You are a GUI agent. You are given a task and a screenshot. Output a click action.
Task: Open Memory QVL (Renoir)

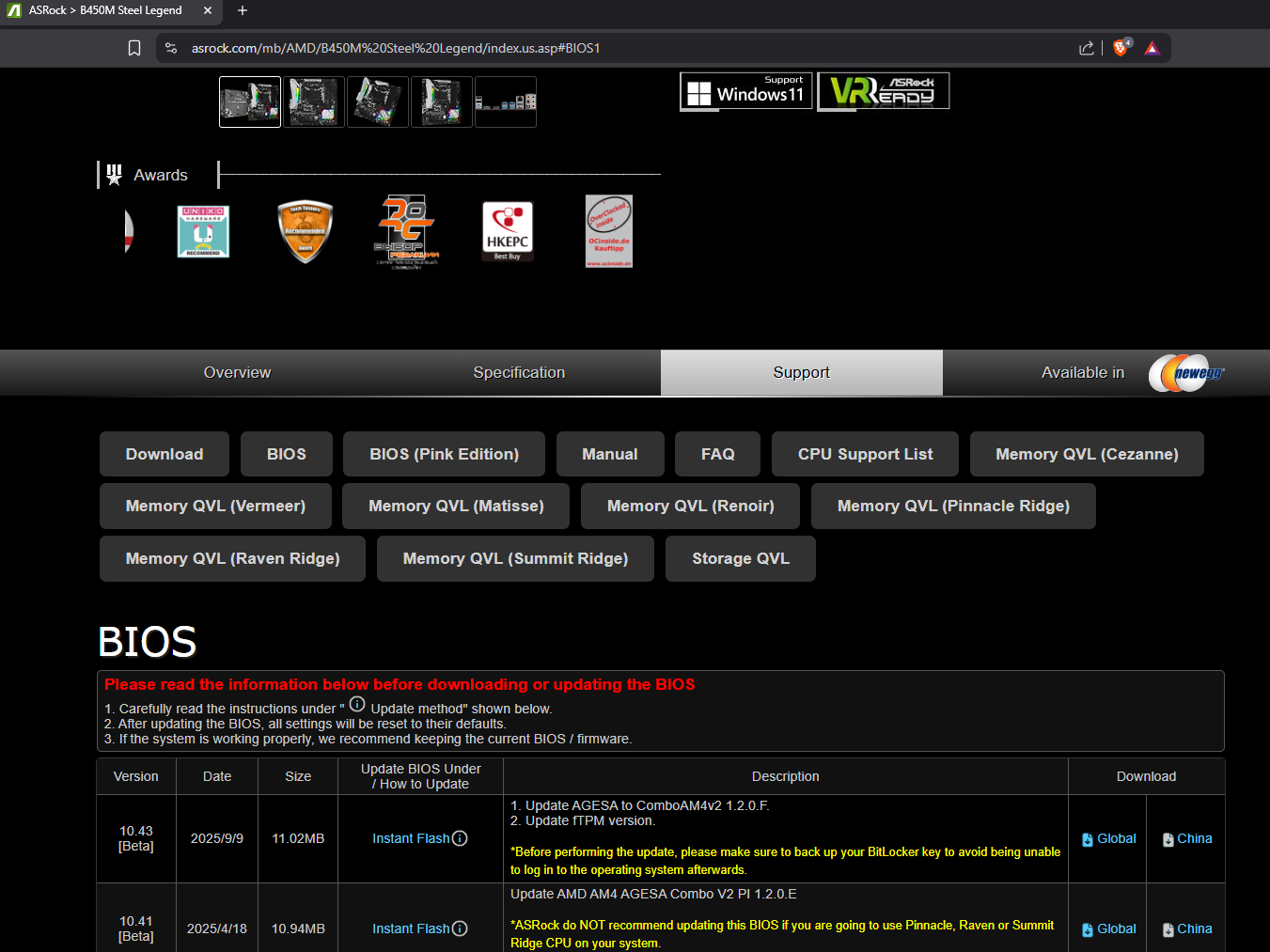click(691, 506)
